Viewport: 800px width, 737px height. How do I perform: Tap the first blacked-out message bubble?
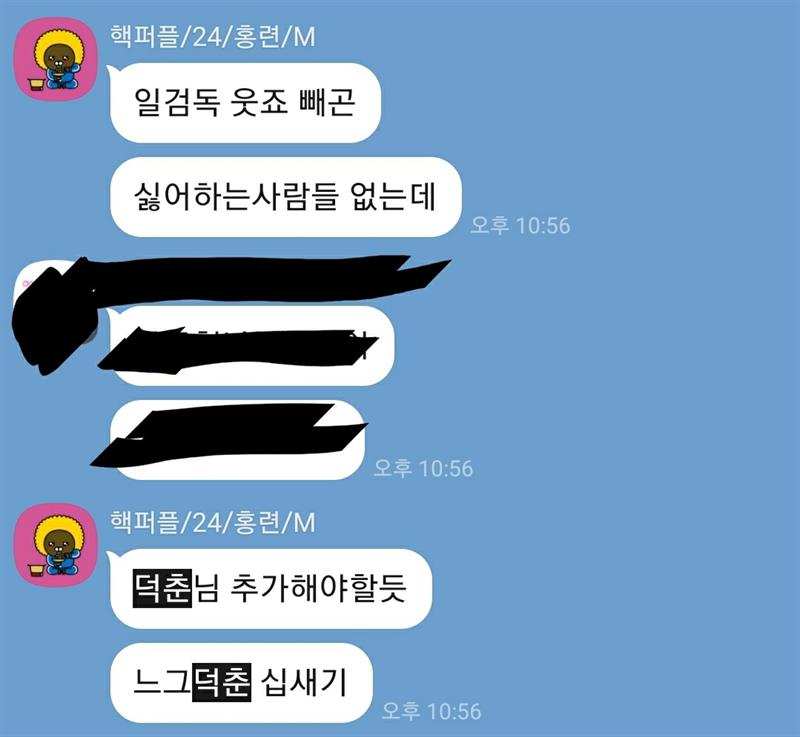pos(252,346)
